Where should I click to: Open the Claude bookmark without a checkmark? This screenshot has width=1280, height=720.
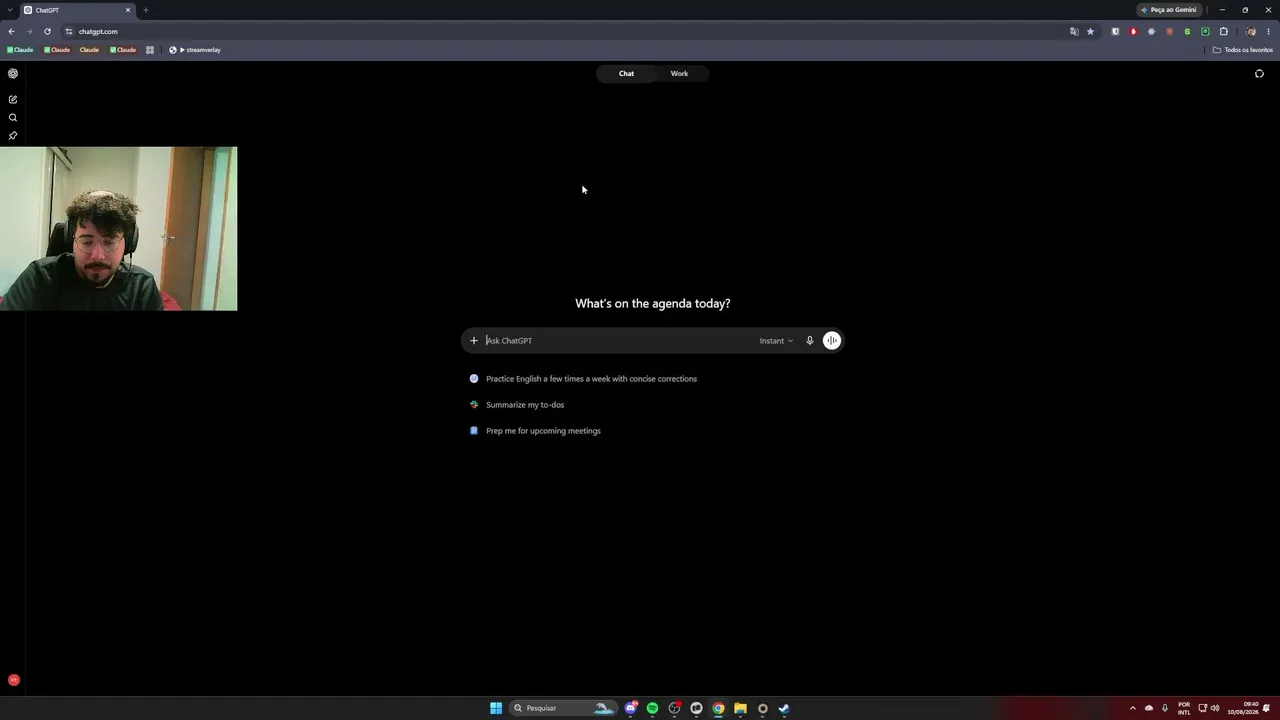pyautogui.click(x=87, y=50)
